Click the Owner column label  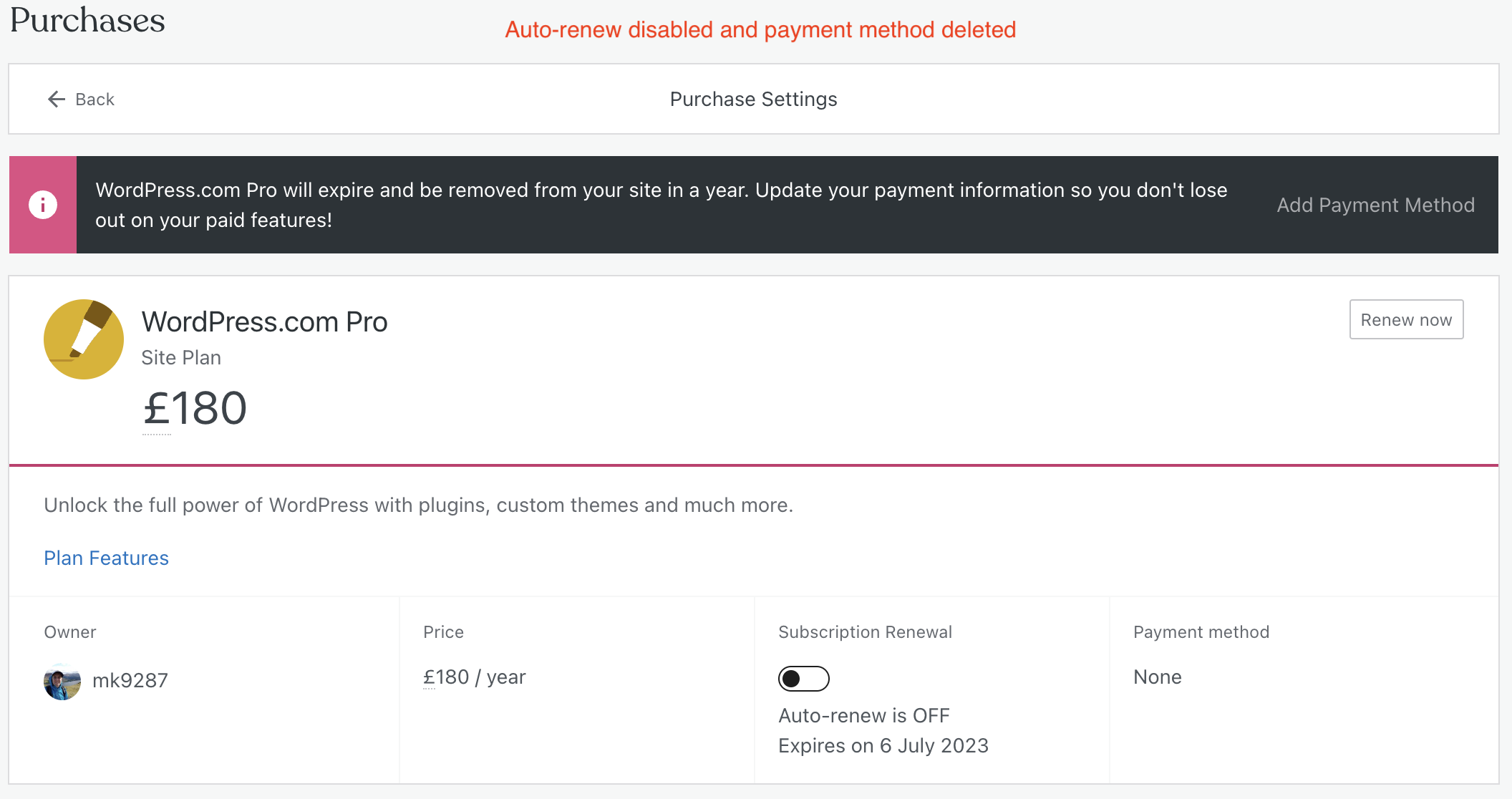point(69,632)
